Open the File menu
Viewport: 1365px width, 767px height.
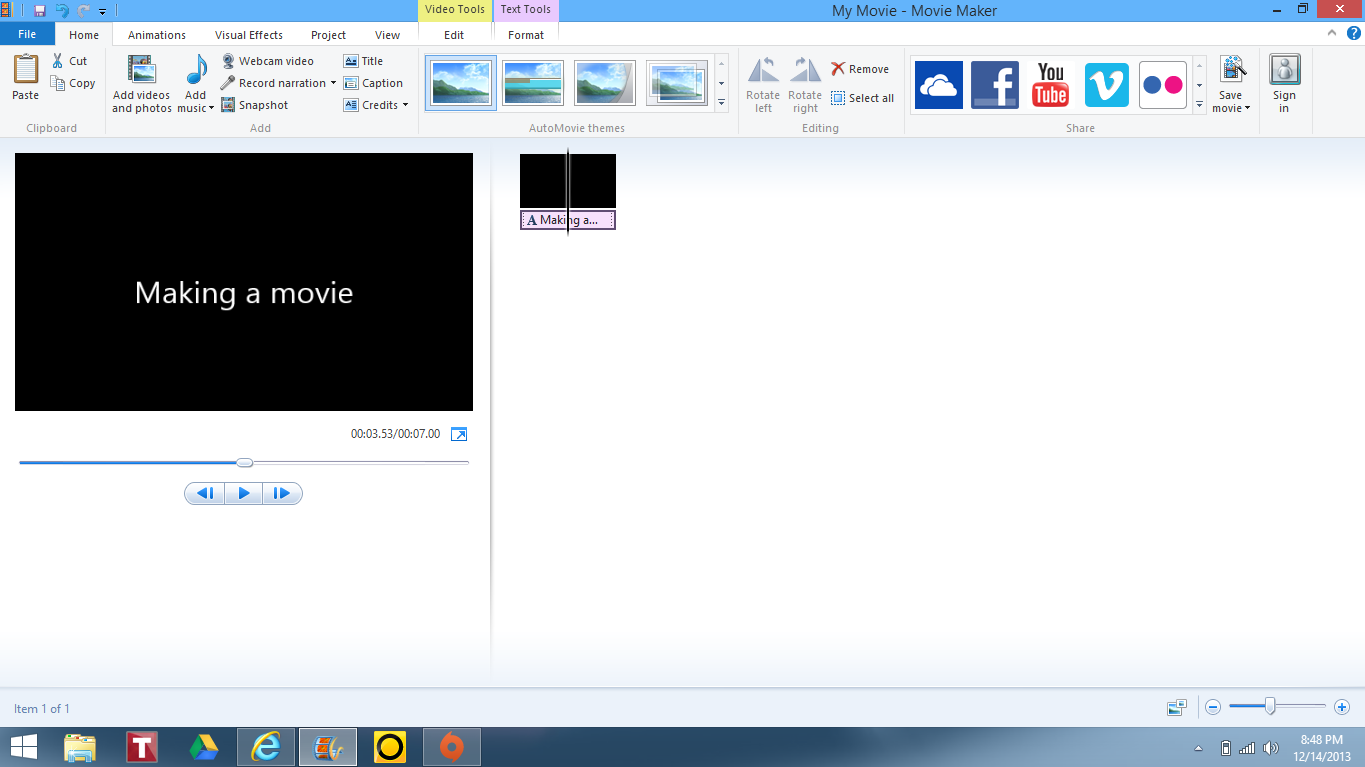27,34
